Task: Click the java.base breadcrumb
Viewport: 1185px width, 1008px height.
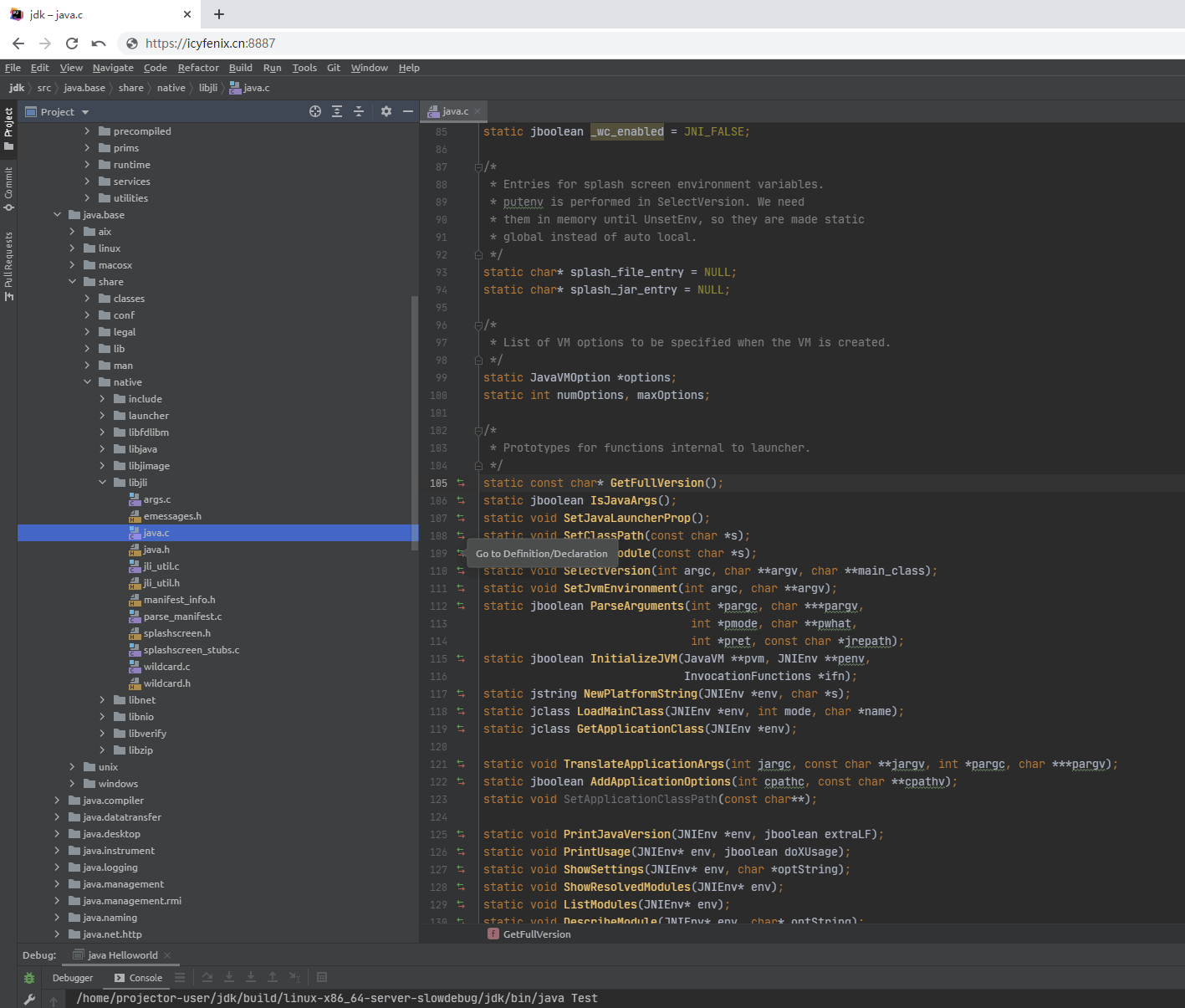Action: pos(84,88)
